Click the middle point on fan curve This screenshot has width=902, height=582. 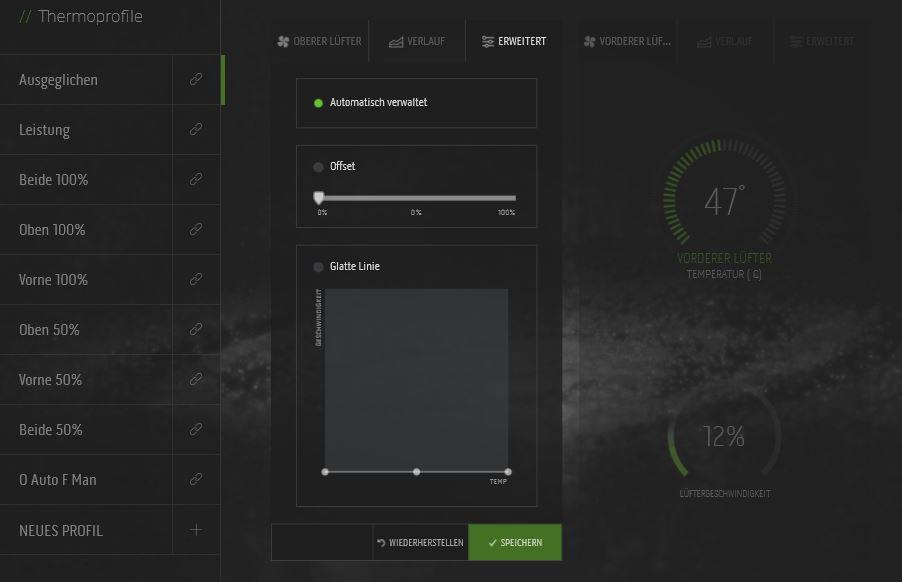416,471
